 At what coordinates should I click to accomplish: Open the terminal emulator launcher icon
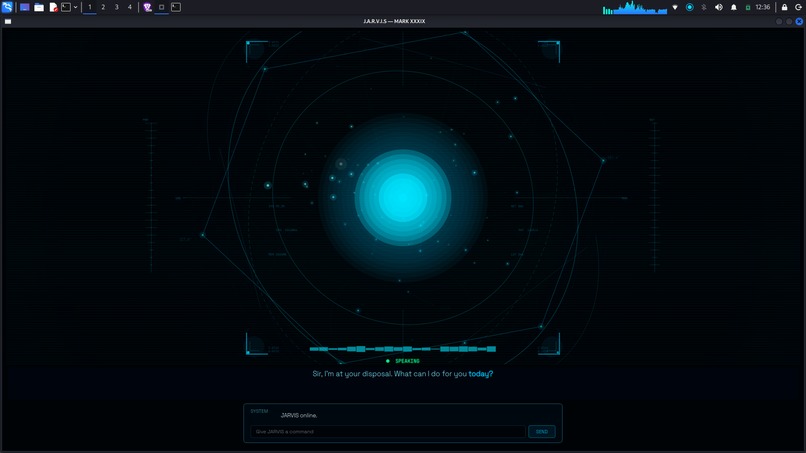pyautogui.click(x=66, y=7)
